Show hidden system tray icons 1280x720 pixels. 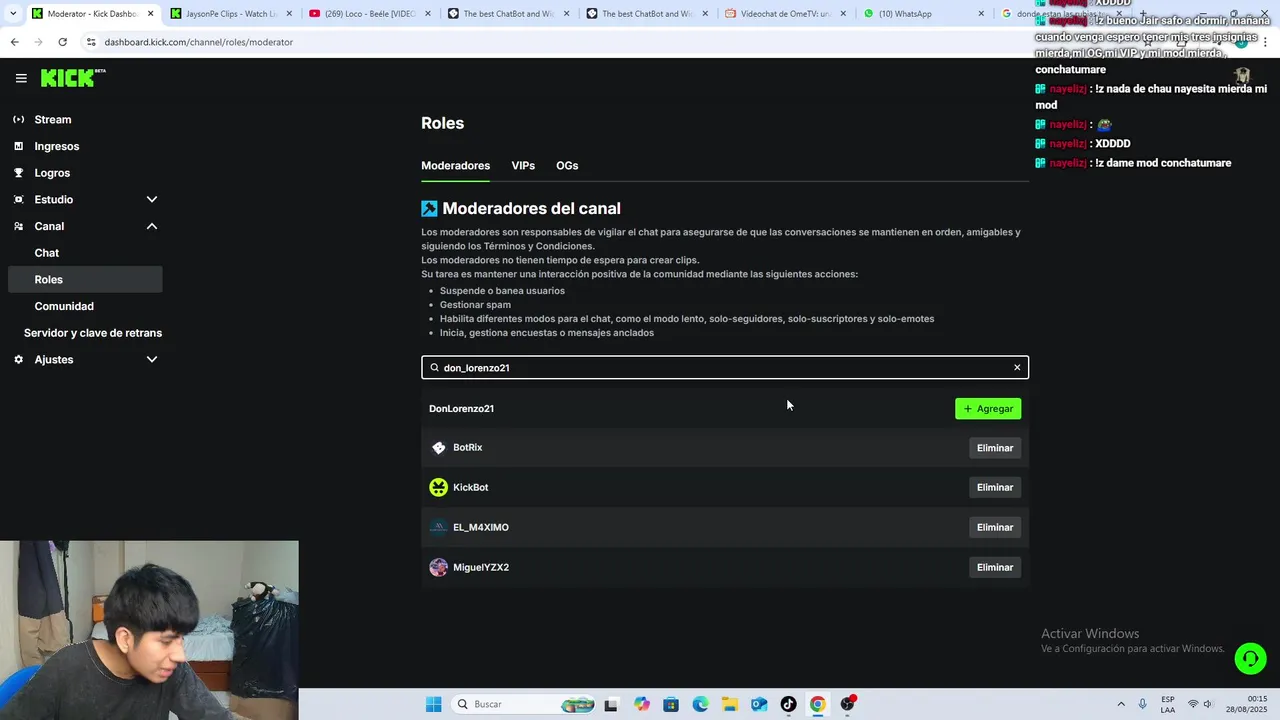(x=1120, y=704)
